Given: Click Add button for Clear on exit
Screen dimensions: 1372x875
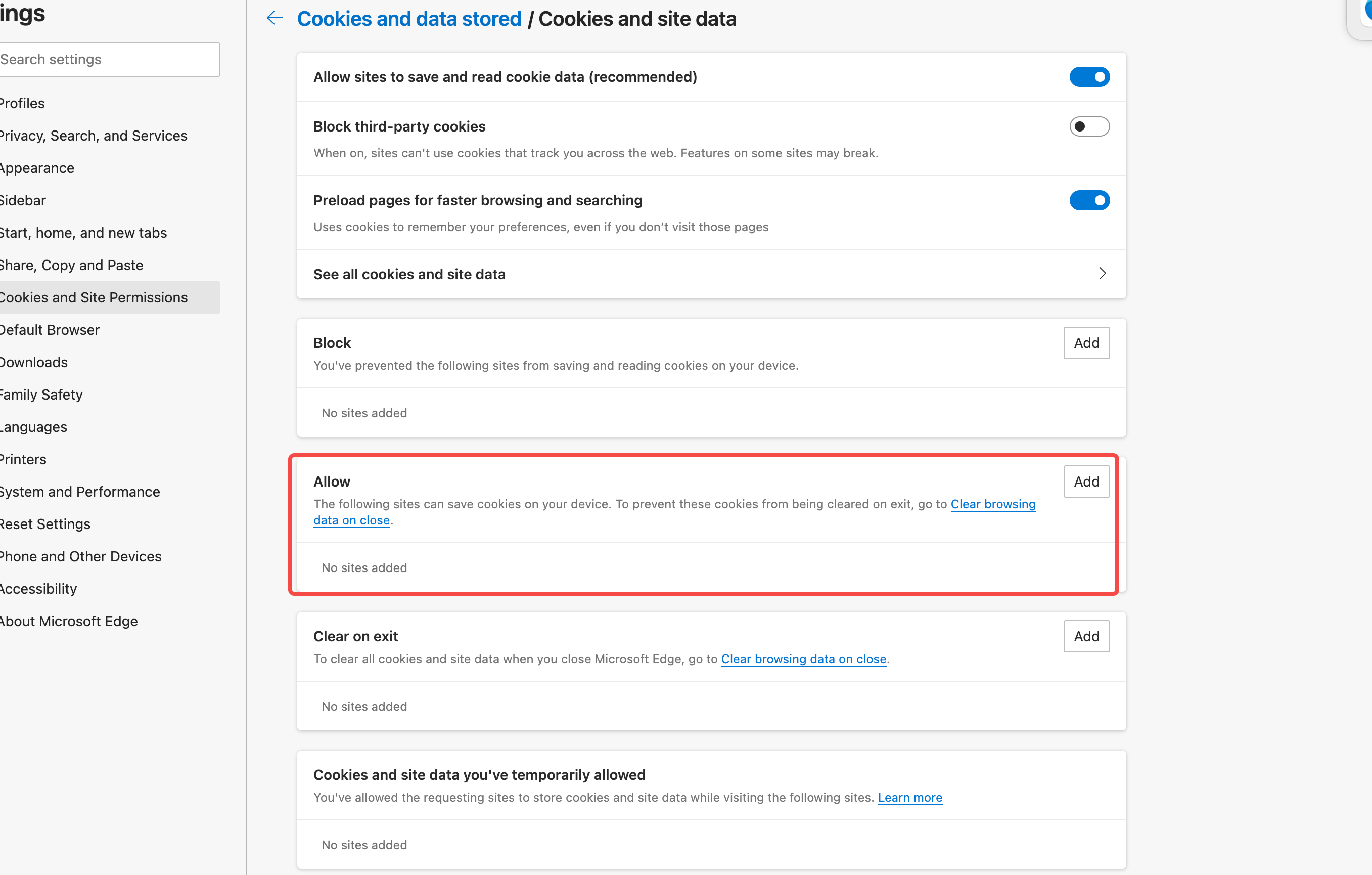Looking at the screenshot, I should point(1086,636).
